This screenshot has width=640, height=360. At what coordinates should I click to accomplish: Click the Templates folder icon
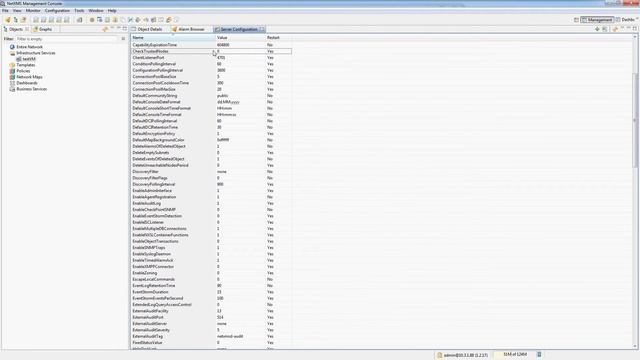pyautogui.click(x=12, y=65)
